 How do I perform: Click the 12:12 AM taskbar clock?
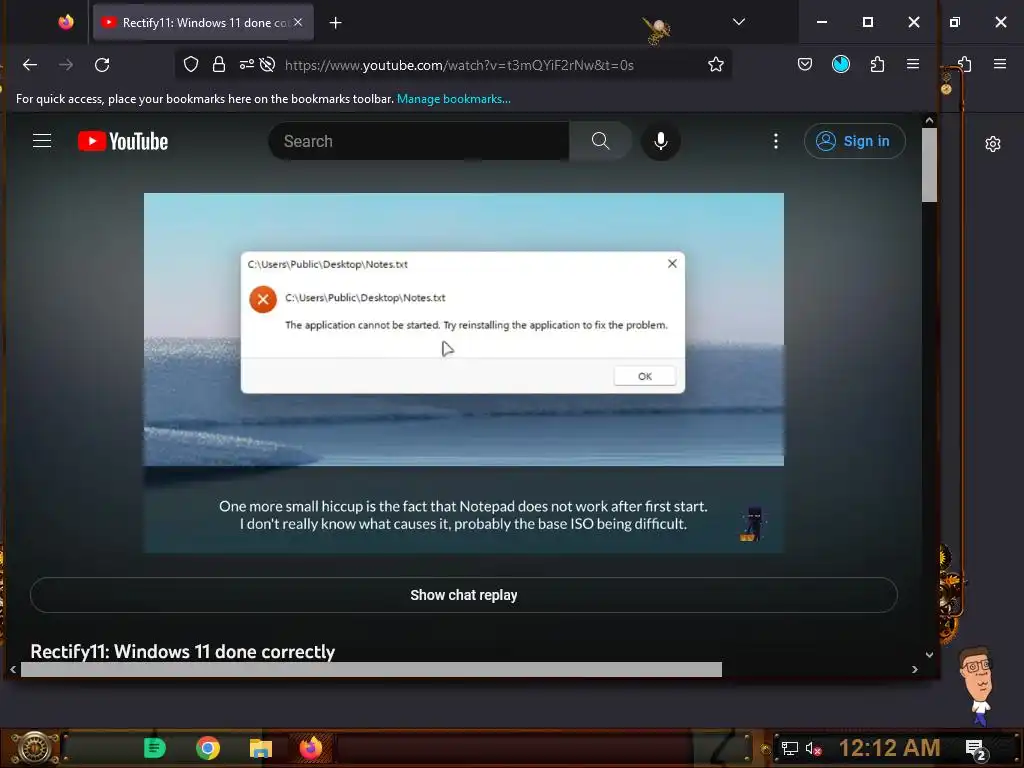(x=889, y=748)
